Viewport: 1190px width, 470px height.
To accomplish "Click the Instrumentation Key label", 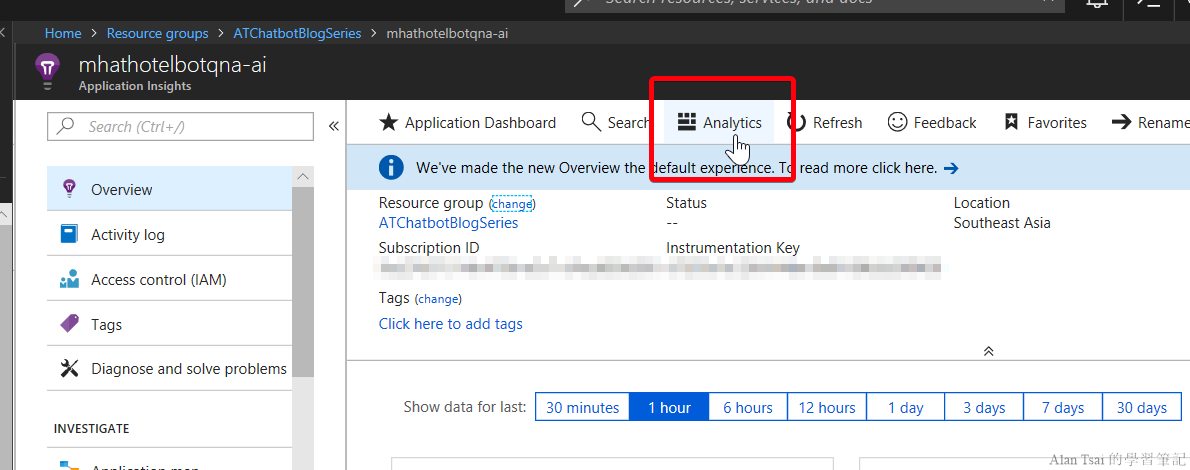I will pos(733,248).
